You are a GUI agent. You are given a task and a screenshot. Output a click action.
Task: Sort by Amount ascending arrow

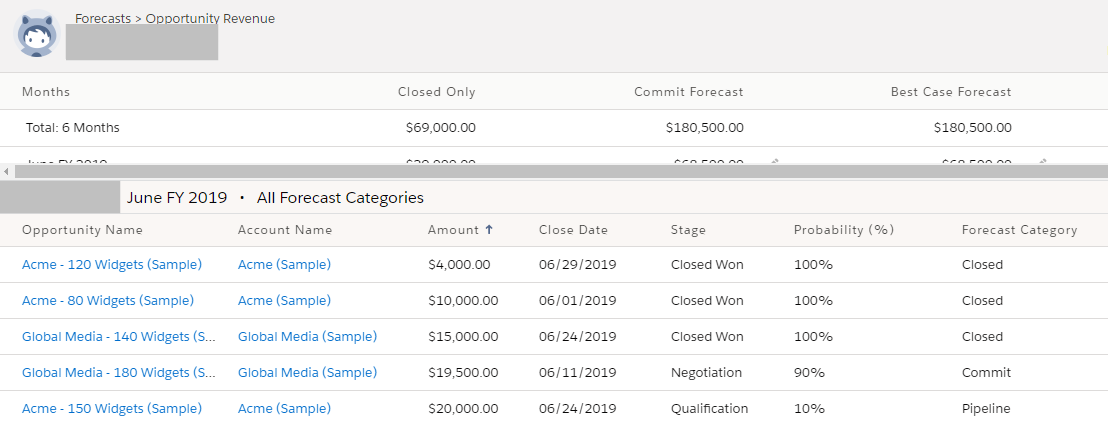[x=489, y=230]
